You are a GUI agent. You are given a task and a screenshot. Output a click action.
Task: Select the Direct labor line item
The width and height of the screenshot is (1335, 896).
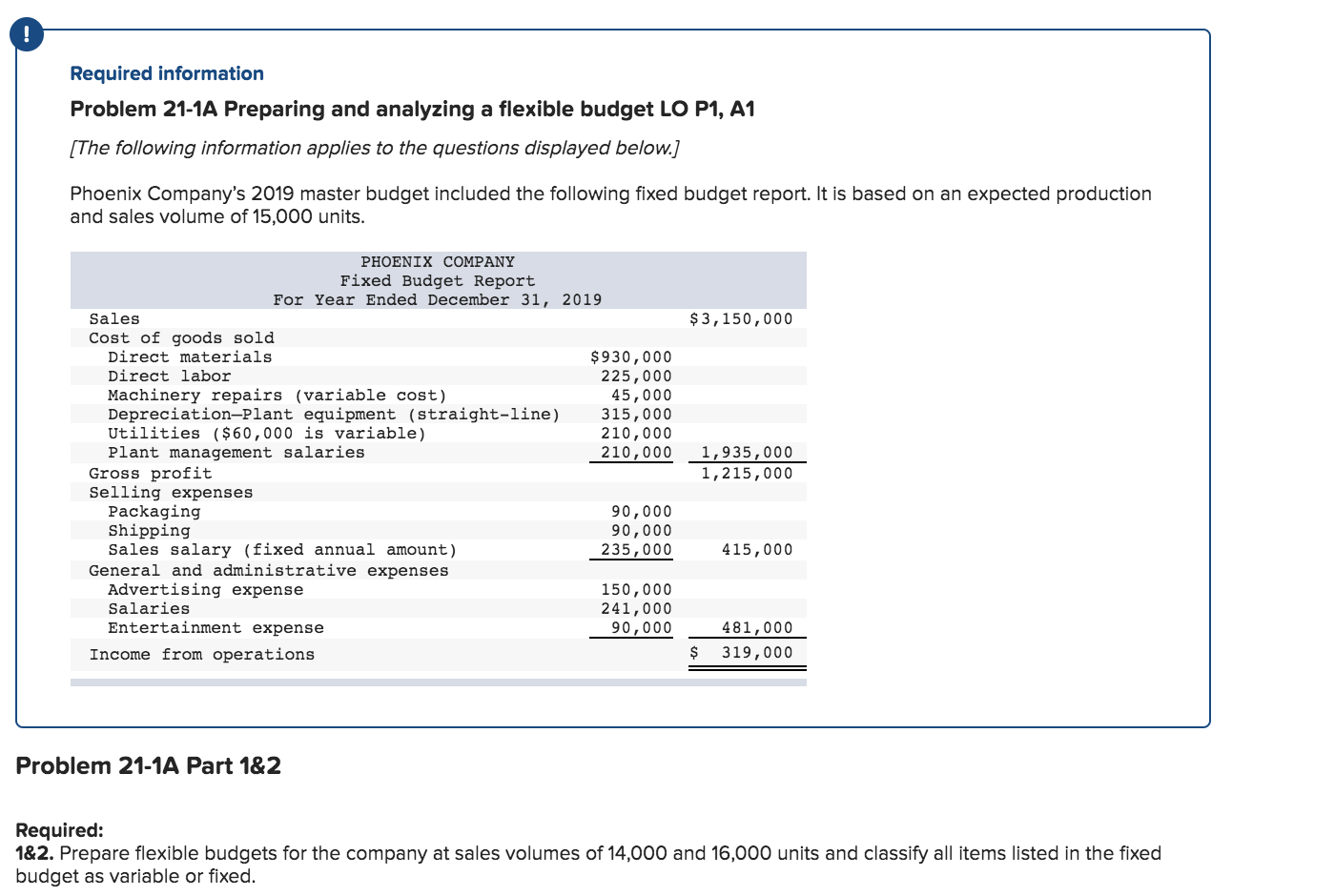170,376
